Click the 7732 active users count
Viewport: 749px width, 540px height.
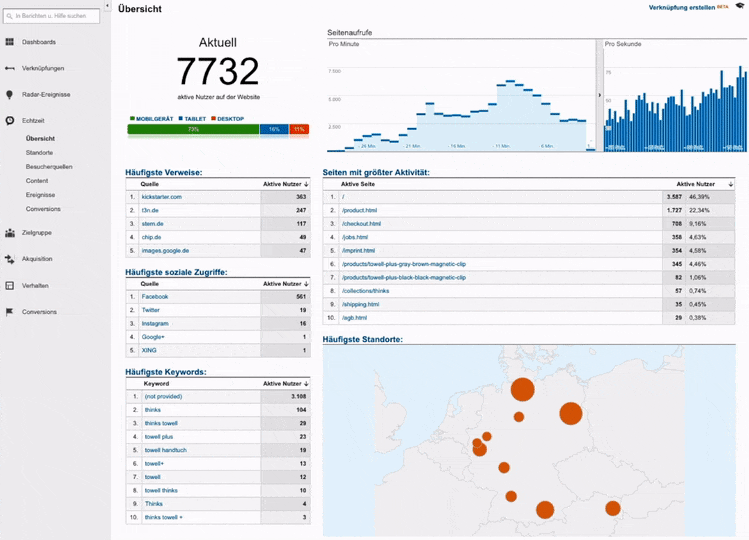coord(218,71)
